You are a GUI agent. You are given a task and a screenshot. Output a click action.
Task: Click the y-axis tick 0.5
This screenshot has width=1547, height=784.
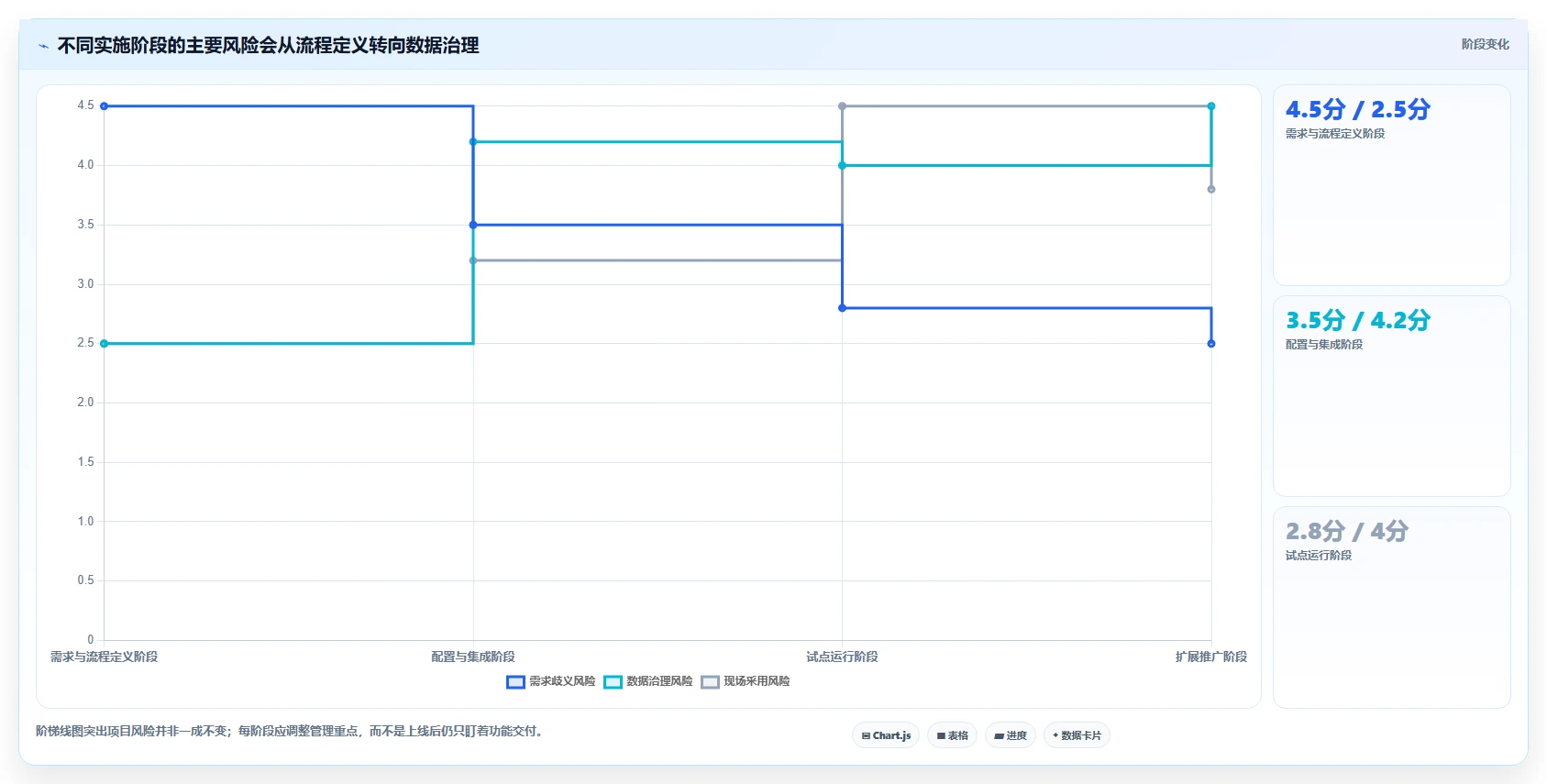[x=85, y=580]
